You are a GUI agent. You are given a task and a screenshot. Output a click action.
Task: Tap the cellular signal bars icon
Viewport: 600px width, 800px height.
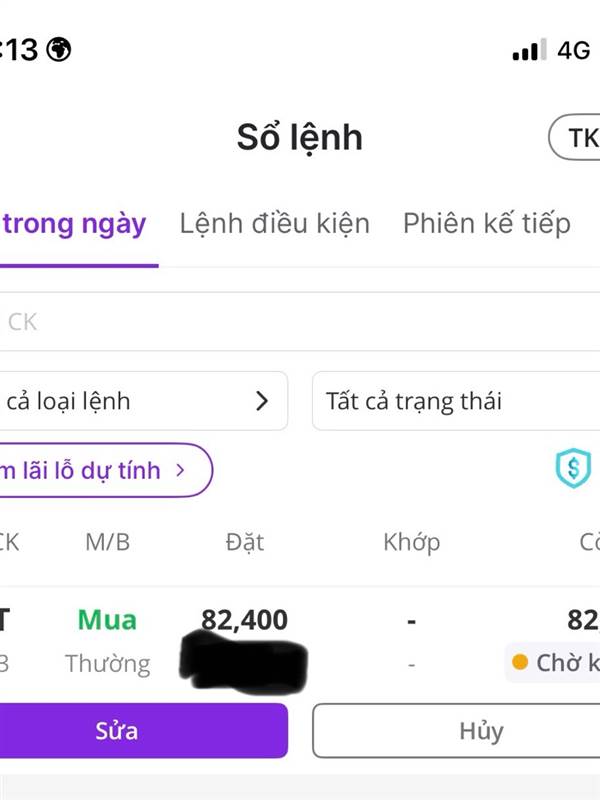click(529, 50)
